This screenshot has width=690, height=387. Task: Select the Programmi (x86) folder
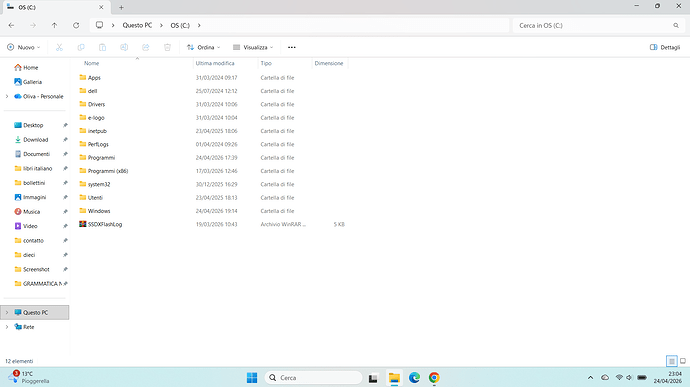(103, 171)
